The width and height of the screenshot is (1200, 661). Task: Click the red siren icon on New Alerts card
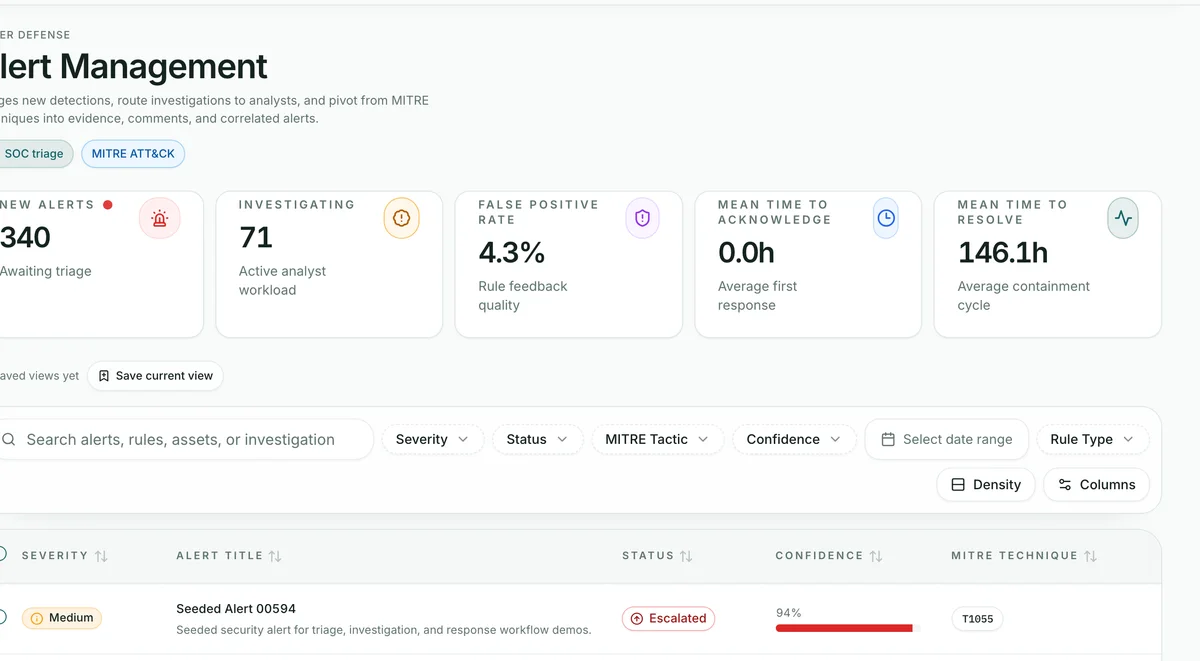coord(160,218)
